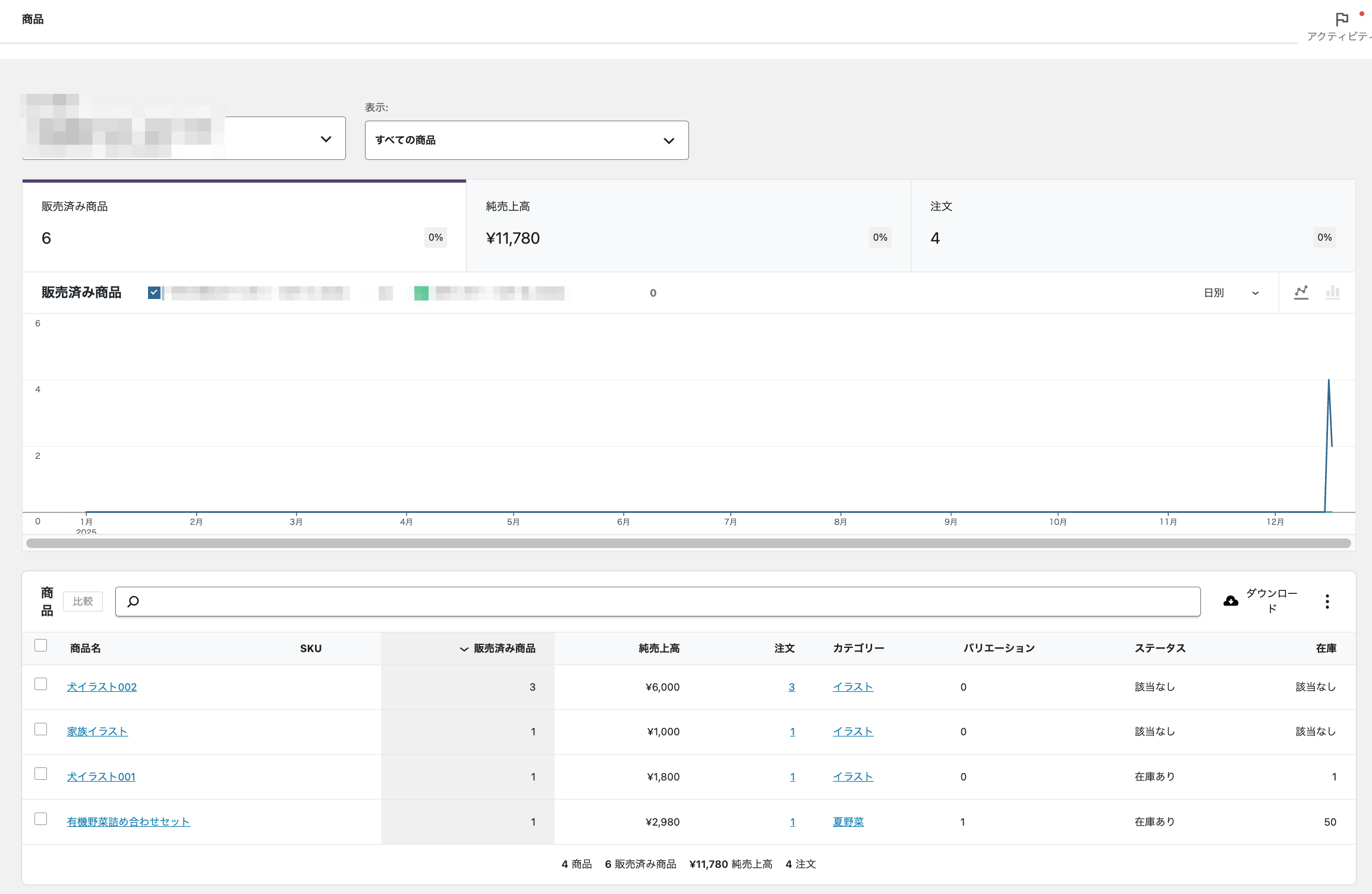Click the 12月 marker on chart axis

(1275, 521)
